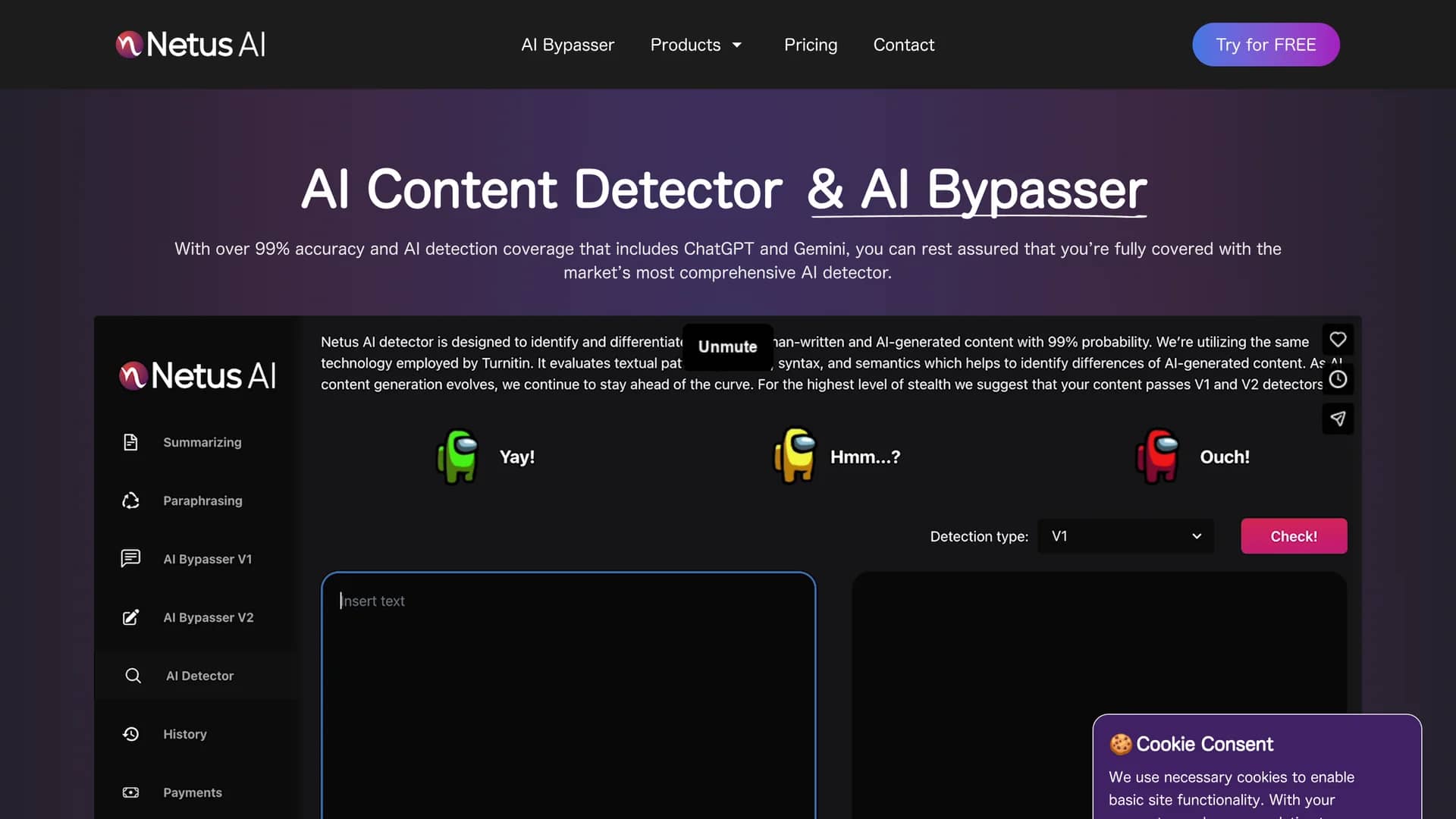The image size is (1456, 819).
Task: Click the cookie icon in consent popup
Action: [x=1120, y=744]
